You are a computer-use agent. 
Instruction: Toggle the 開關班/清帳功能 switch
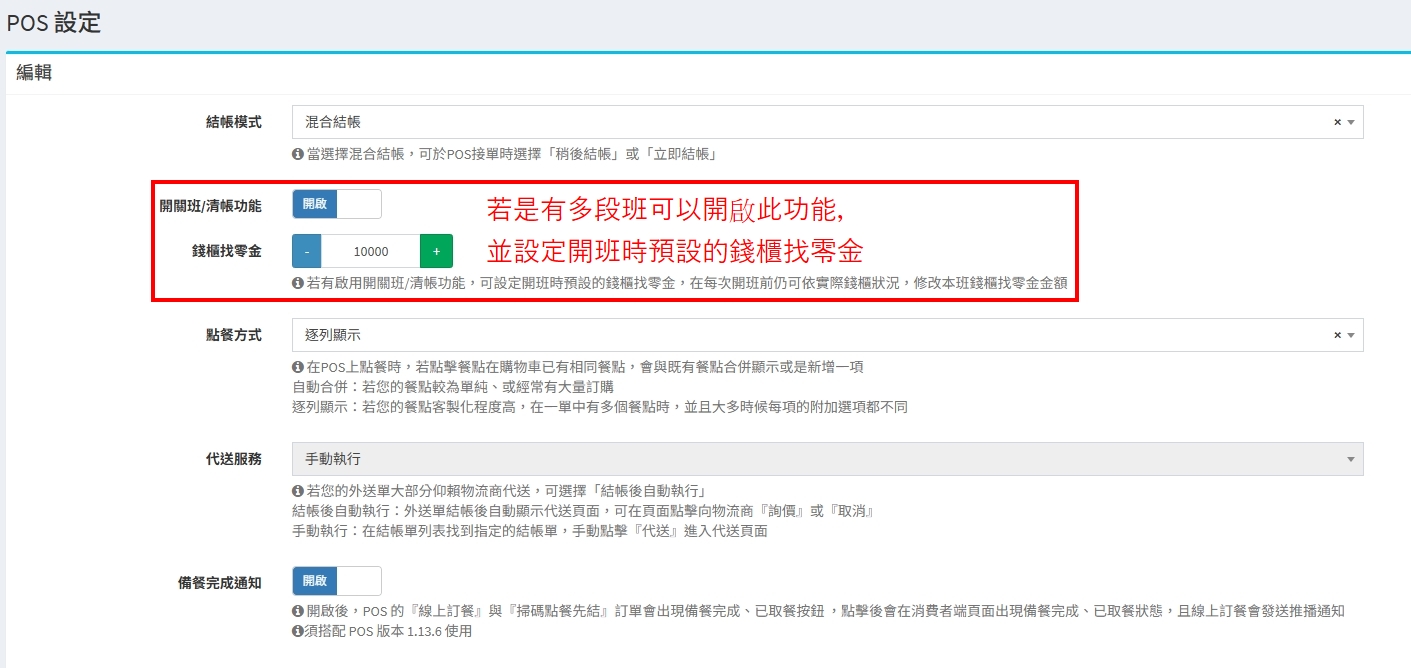click(337, 204)
